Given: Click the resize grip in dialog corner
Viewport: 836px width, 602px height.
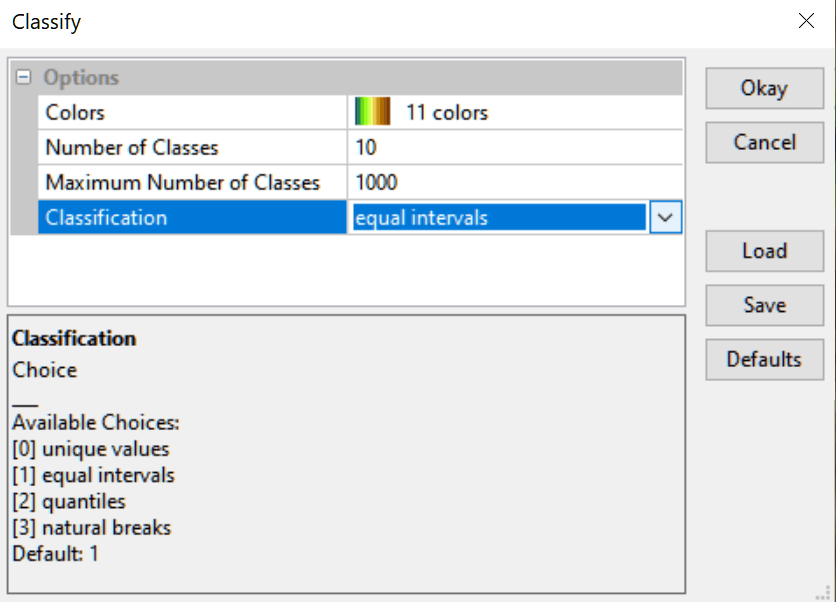Looking at the screenshot, I should pyautogui.click(x=825, y=592).
